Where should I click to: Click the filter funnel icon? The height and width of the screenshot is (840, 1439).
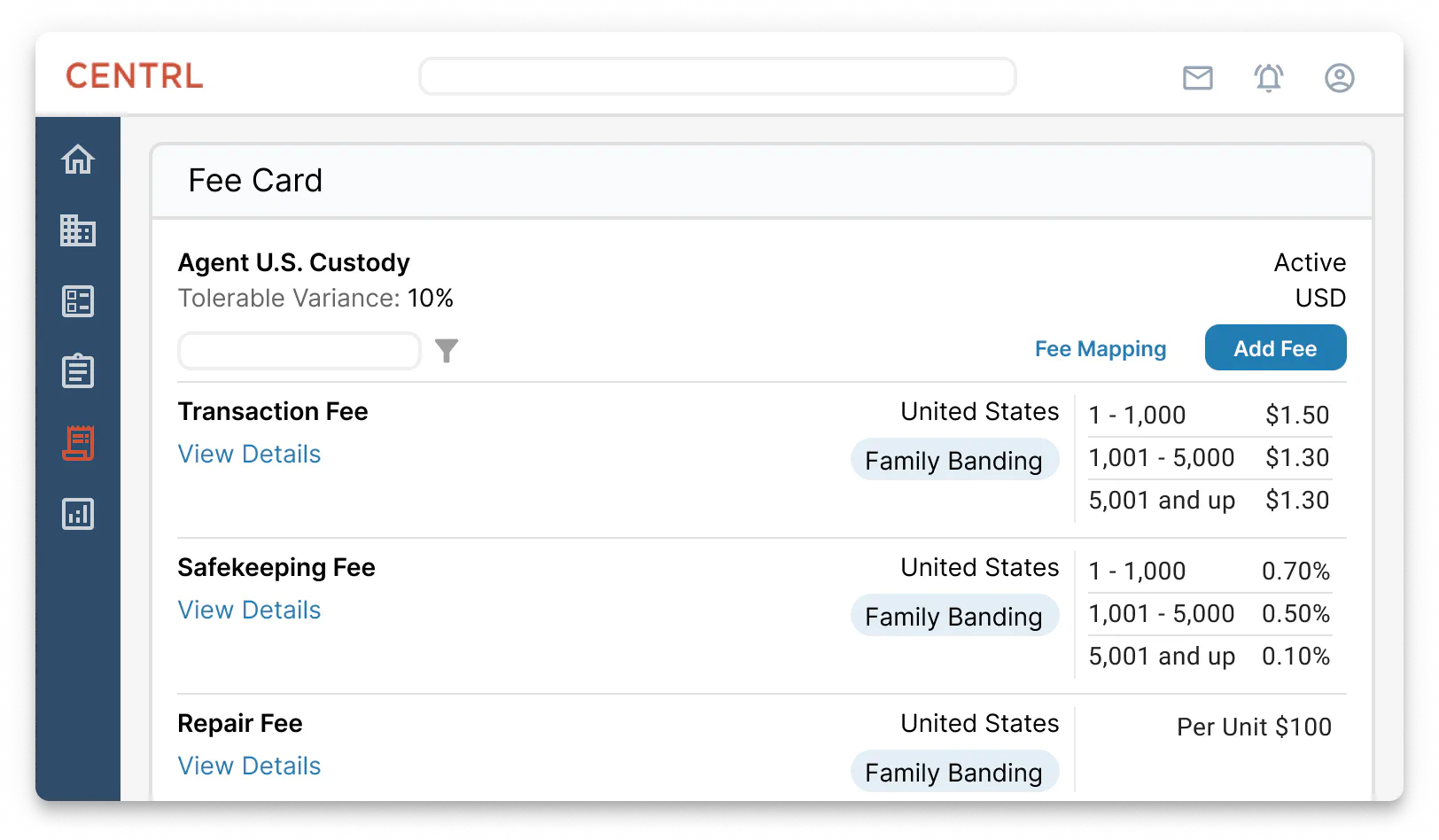coord(447,351)
